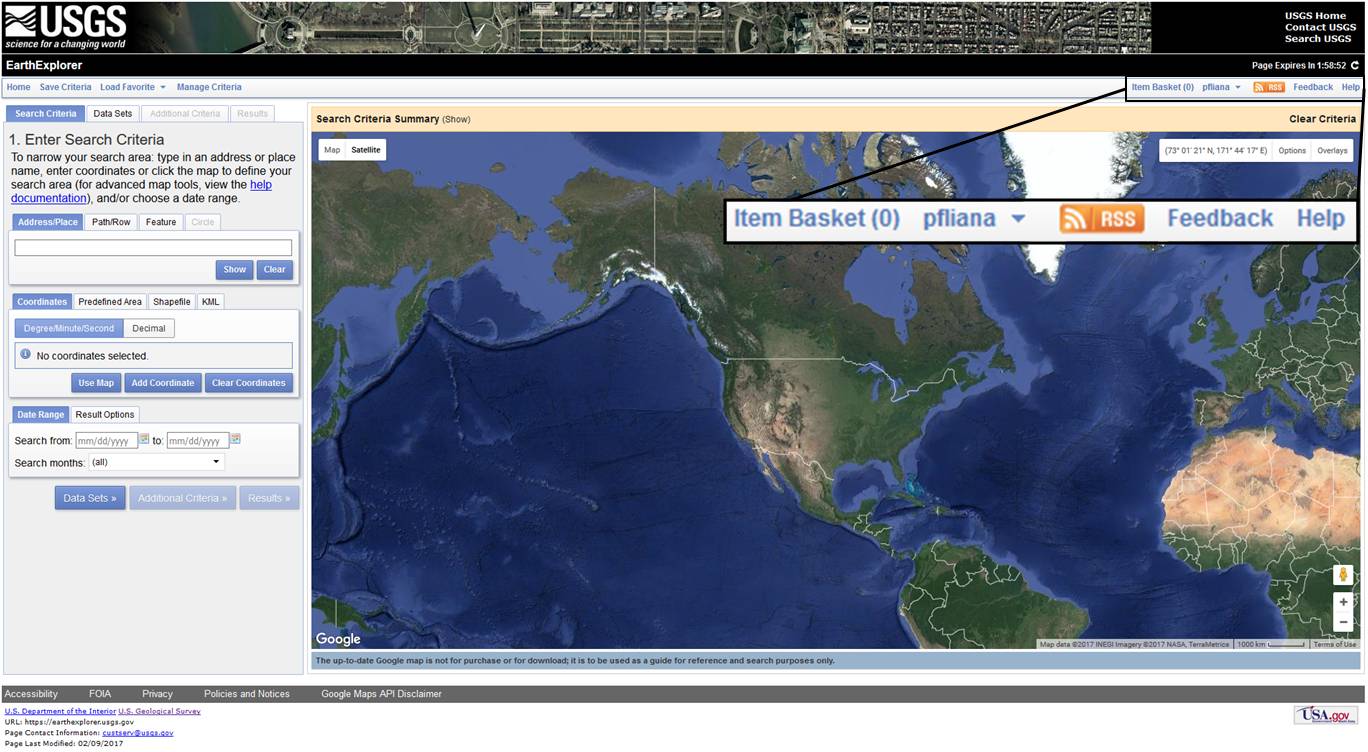Click the RSS feed icon

1268,87
